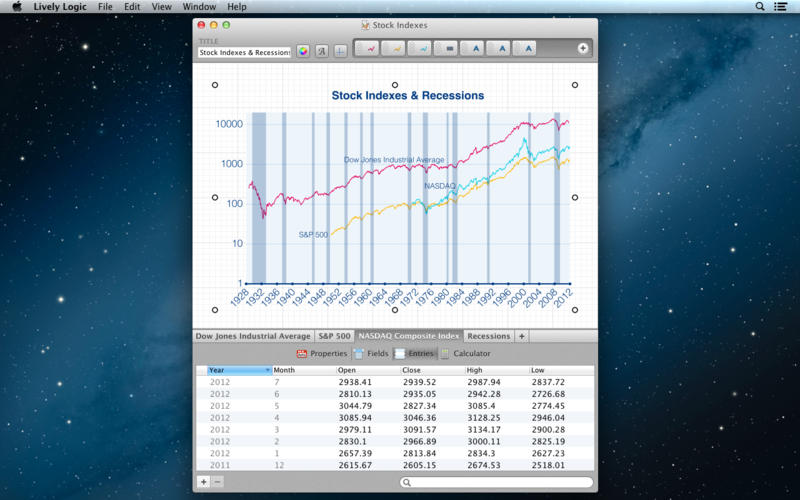800x500 pixels.
Task: Select the orange line series layer
Action: [x=397, y=48]
